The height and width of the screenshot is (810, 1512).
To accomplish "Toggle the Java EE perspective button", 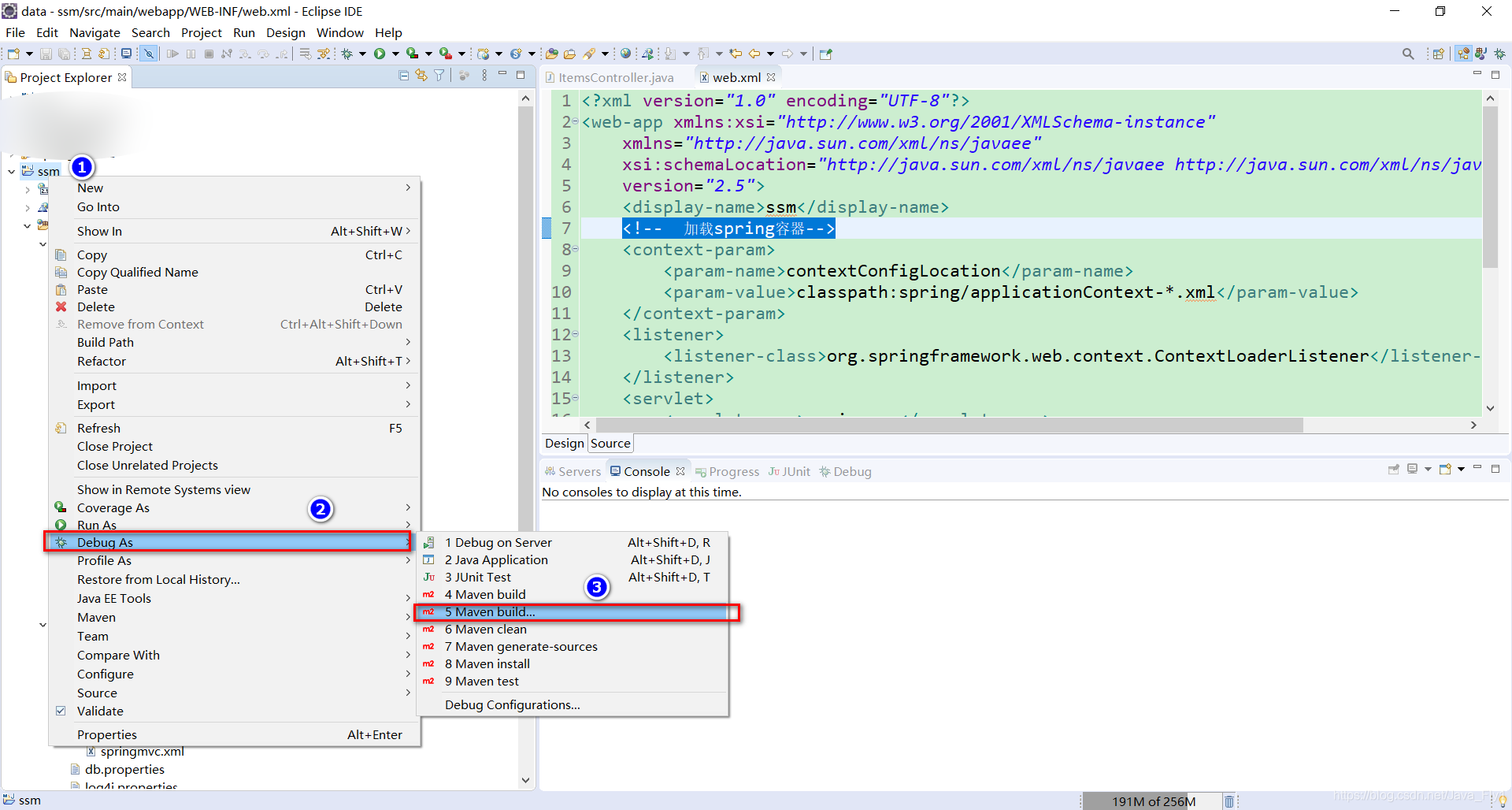I will point(1463,54).
